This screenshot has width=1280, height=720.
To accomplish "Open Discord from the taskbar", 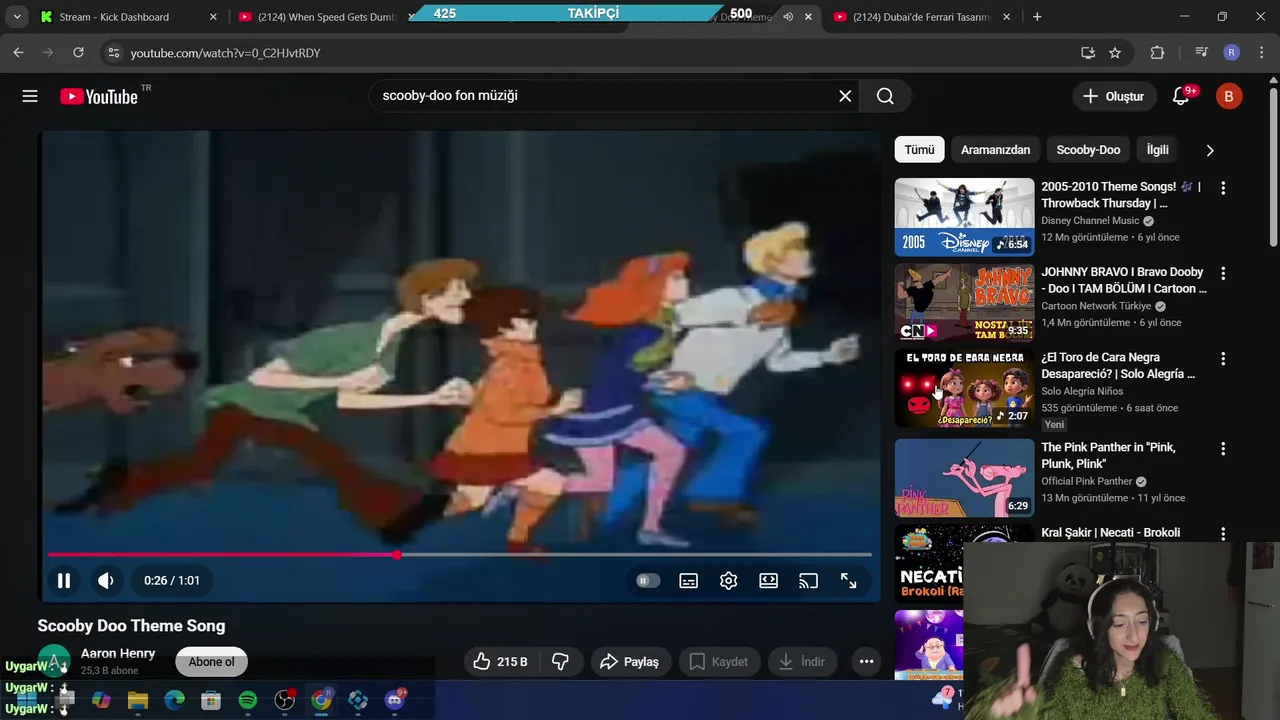I will (x=394, y=700).
